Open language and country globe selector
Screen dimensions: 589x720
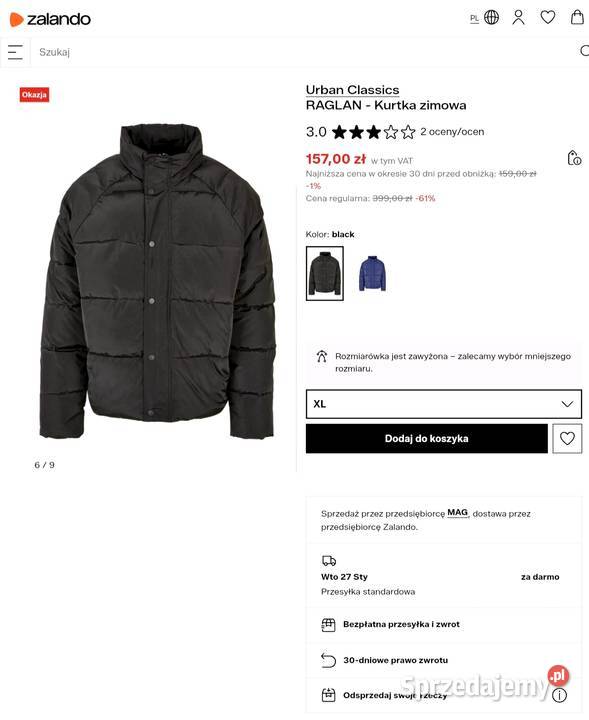coord(492,18)
